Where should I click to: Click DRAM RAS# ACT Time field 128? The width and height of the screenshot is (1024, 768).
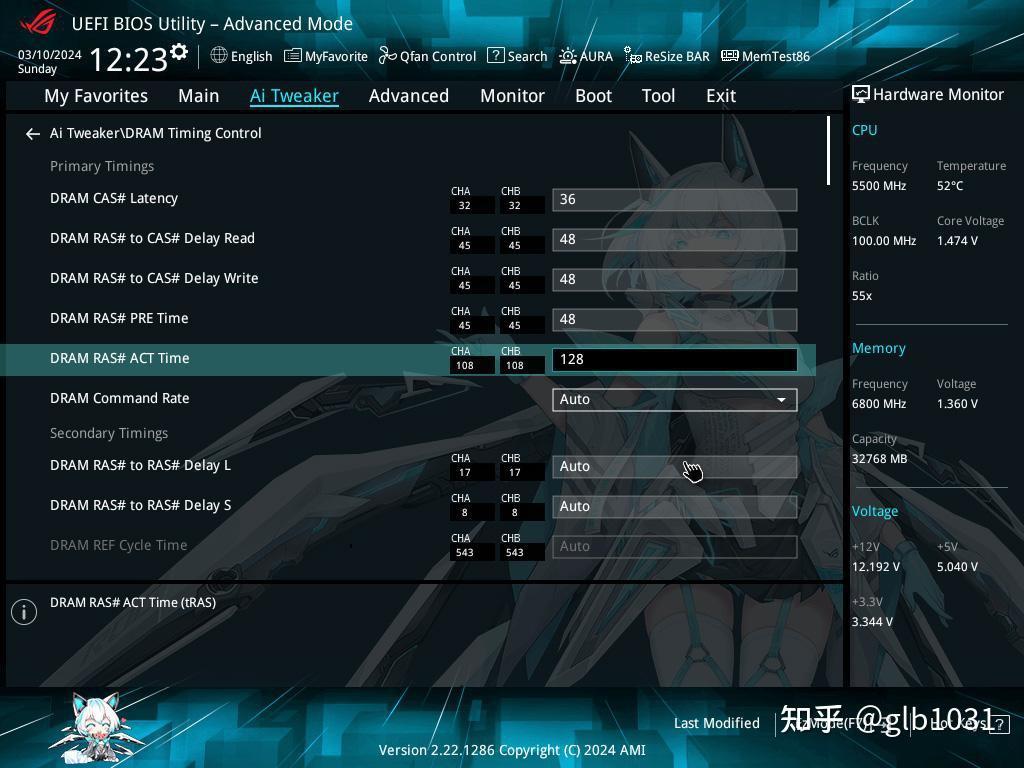pyautogui.click(x=675, y=360)
